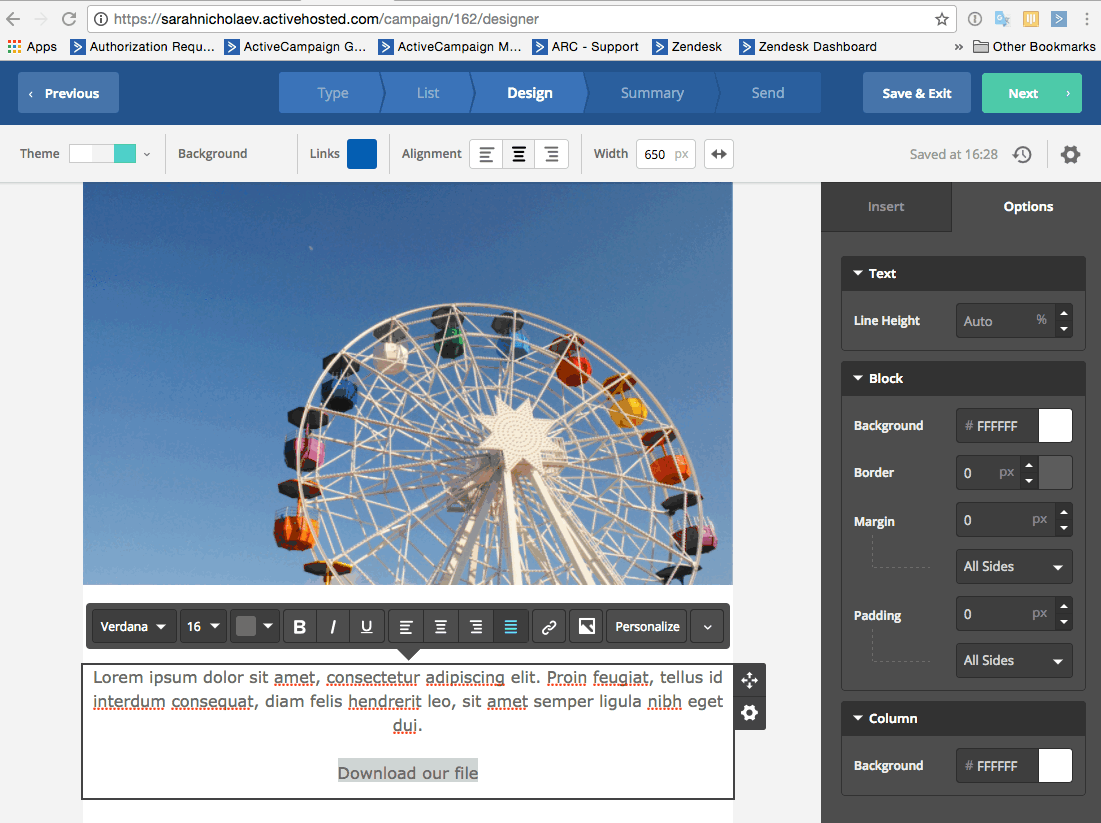Image resolution: width=1101 pixels, height=823 pixels.
Task: Open campaign settings gear in top toolbar
Action: pos(1070,154)
